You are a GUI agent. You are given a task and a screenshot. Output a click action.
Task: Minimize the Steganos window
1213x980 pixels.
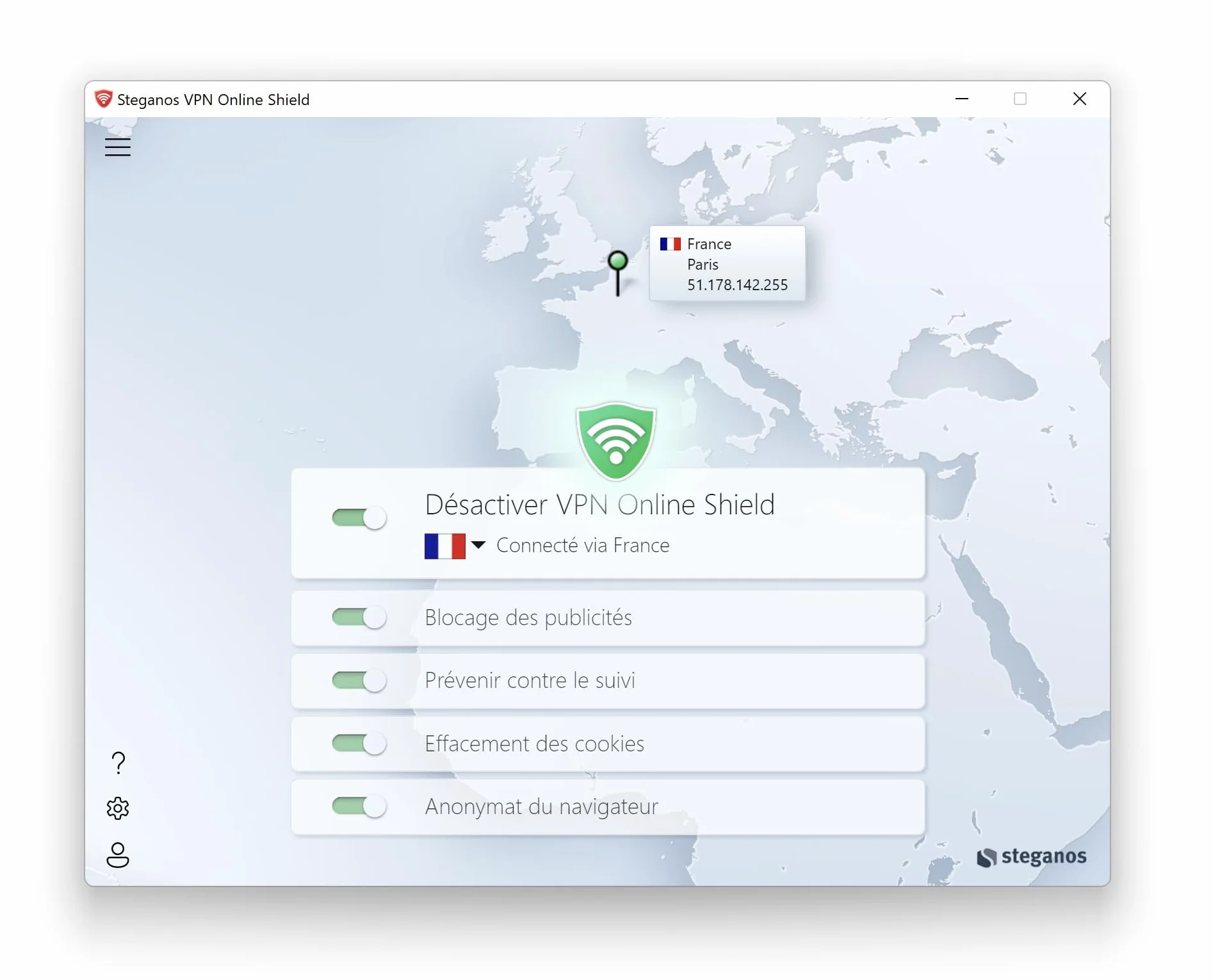click(x=961, y=99)
